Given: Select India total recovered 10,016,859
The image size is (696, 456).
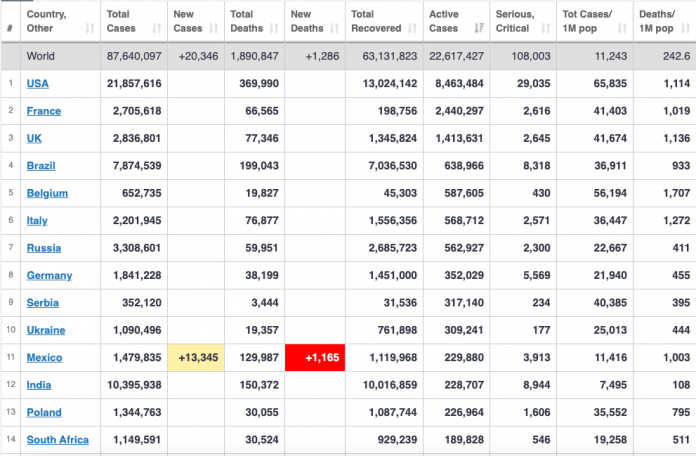Looking at the screenshot, I should [x=390, y=385].
